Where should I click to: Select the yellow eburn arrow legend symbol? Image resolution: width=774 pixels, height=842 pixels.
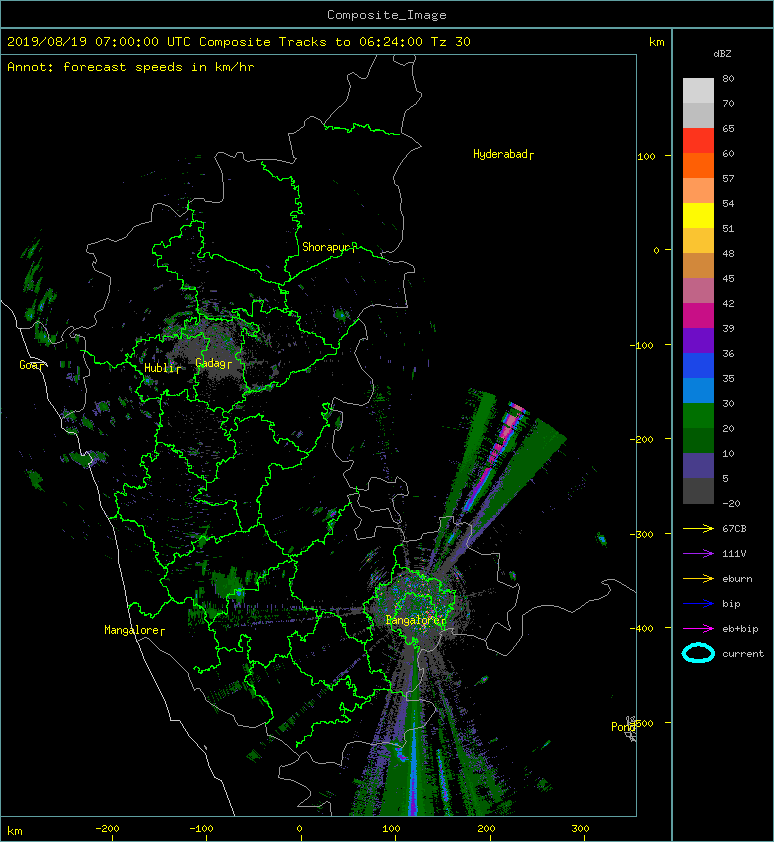click(698, 579)
